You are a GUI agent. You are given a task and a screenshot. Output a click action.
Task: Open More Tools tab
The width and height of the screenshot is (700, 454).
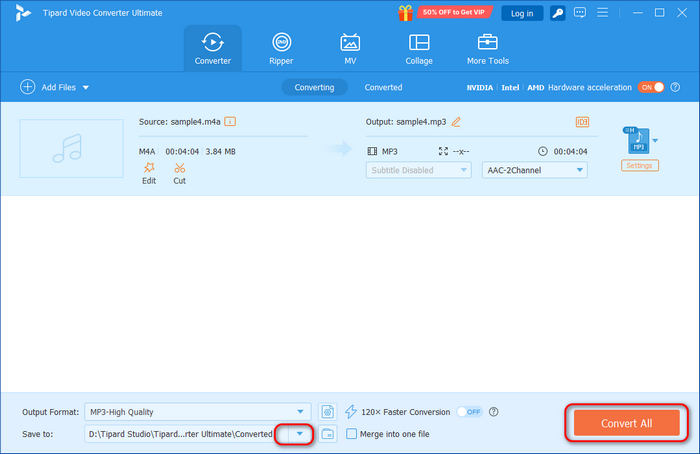[x=488, y=48]
